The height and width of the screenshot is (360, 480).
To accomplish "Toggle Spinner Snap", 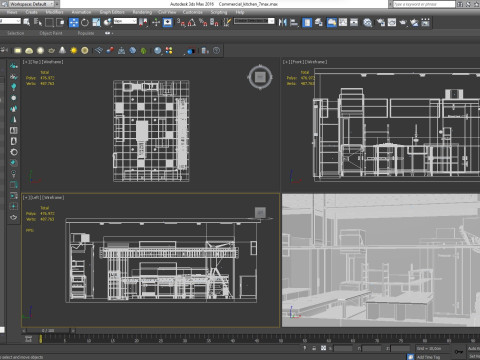I will pos(214,23).
